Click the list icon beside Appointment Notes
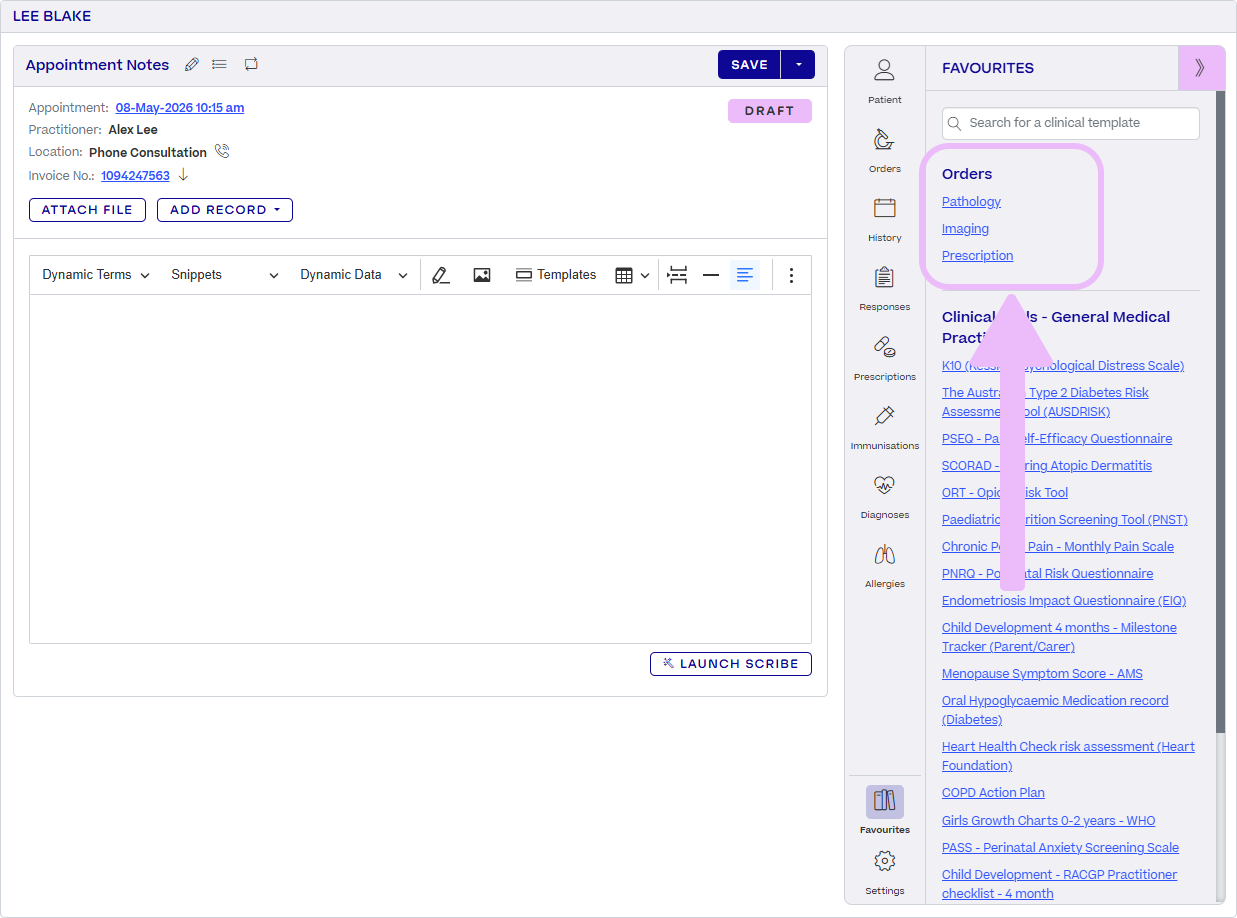Image resolution: width=1237 pixels, height=918 pixels. click(220, 64)
